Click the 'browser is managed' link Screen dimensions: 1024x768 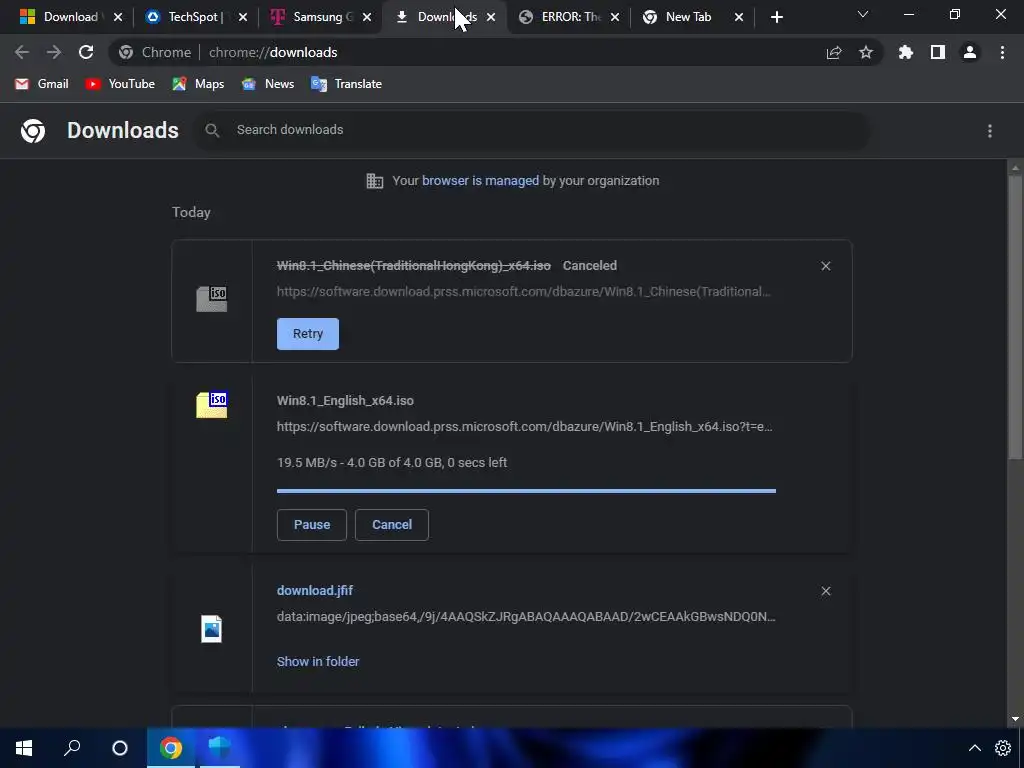tap(481, 181)
